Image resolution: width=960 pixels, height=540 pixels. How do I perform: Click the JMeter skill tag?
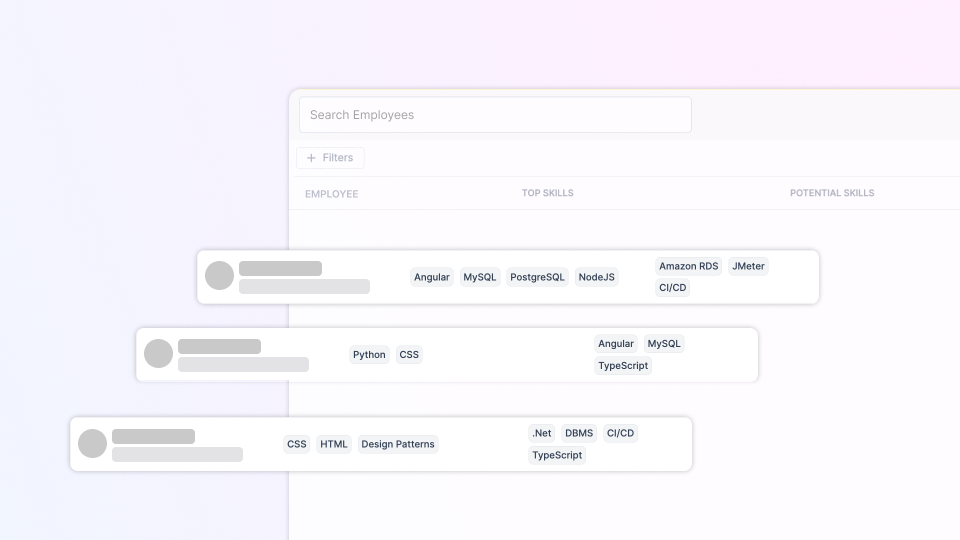748,266
